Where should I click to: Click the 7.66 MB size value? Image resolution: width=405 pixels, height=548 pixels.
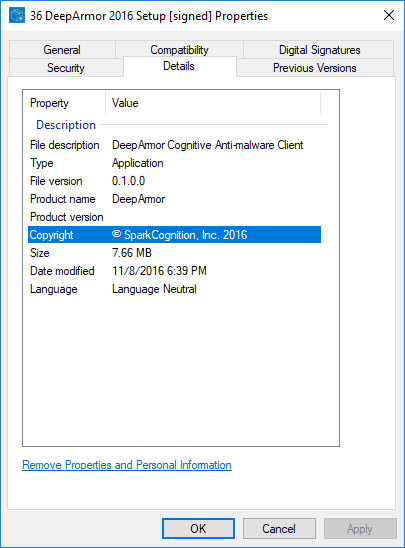[x=132, y=253]
